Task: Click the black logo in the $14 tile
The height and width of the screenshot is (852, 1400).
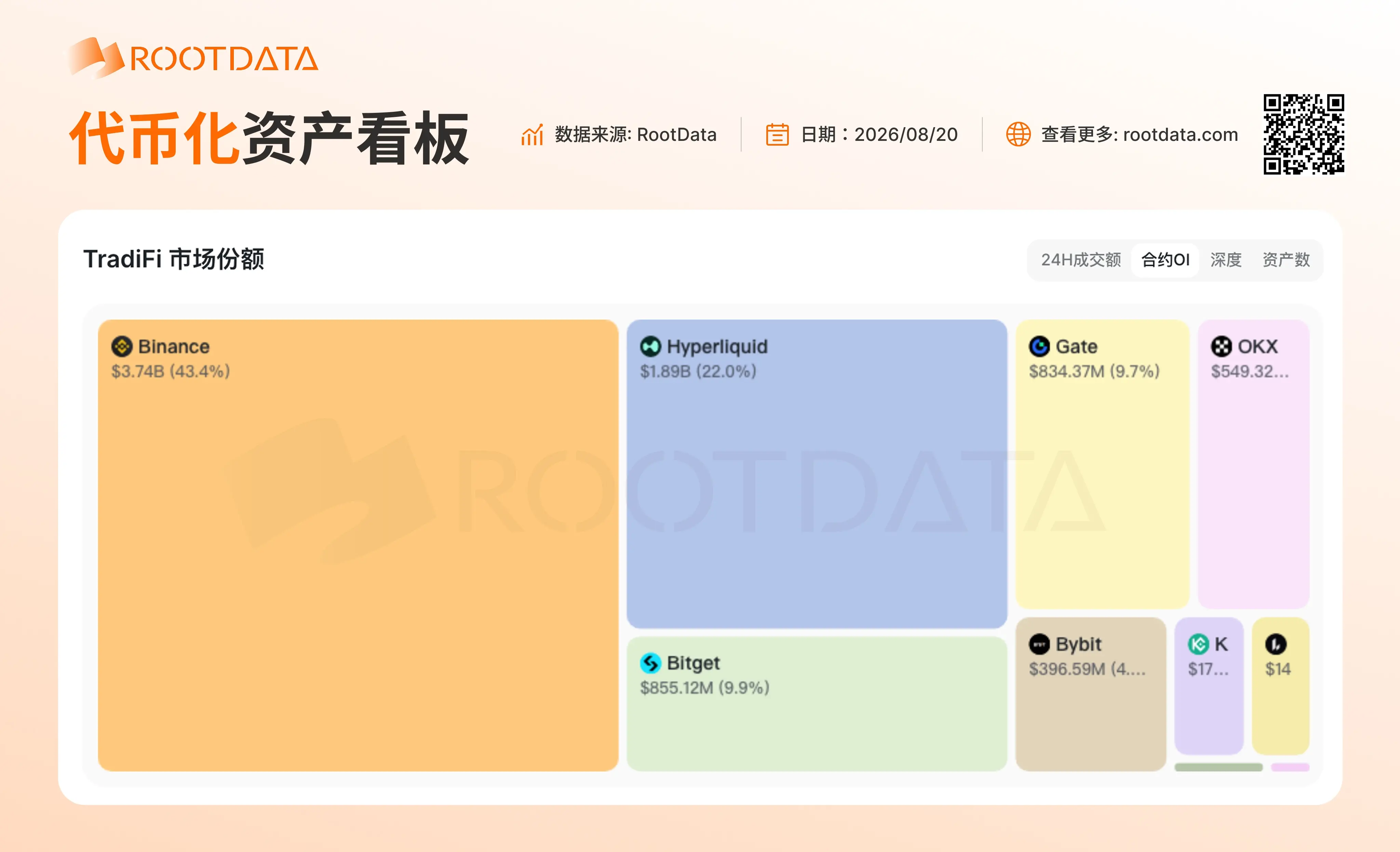Action: [x=1276, y=644]
